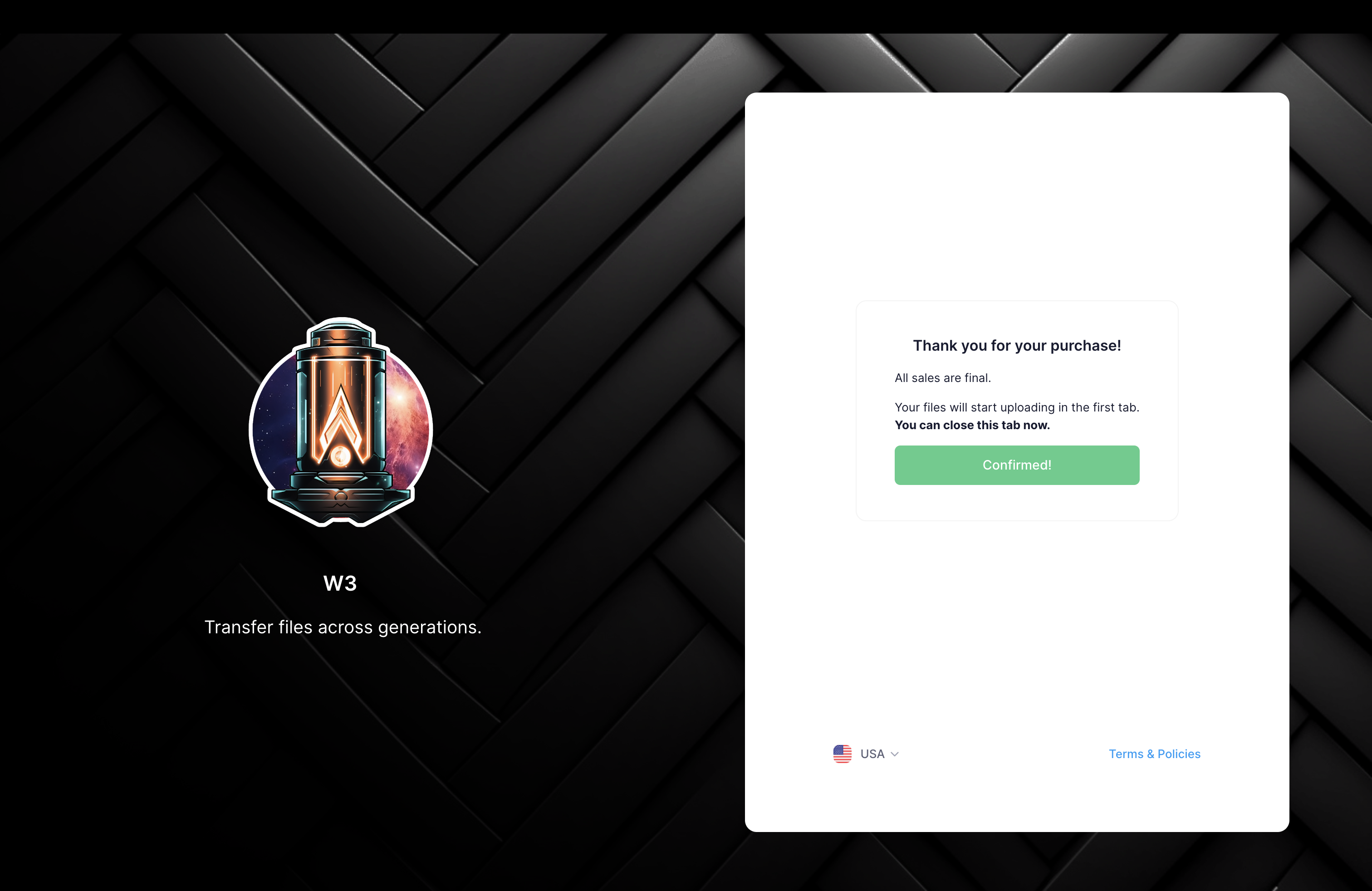Open the Terms & Policies link

click(1155, 754)
